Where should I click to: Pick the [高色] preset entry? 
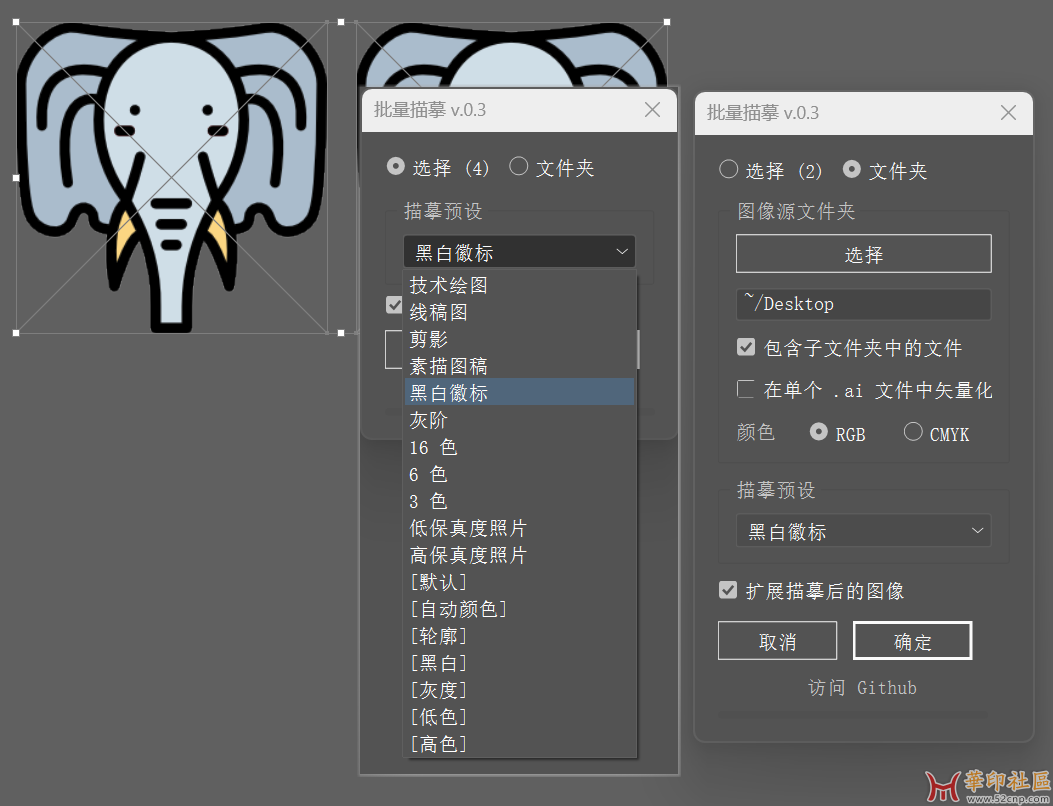tap(519, 744)
